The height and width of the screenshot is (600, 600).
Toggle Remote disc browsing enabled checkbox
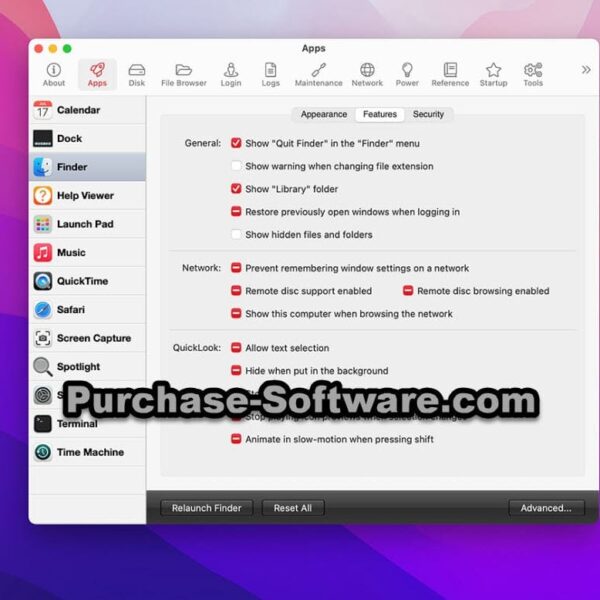point(408,291)
